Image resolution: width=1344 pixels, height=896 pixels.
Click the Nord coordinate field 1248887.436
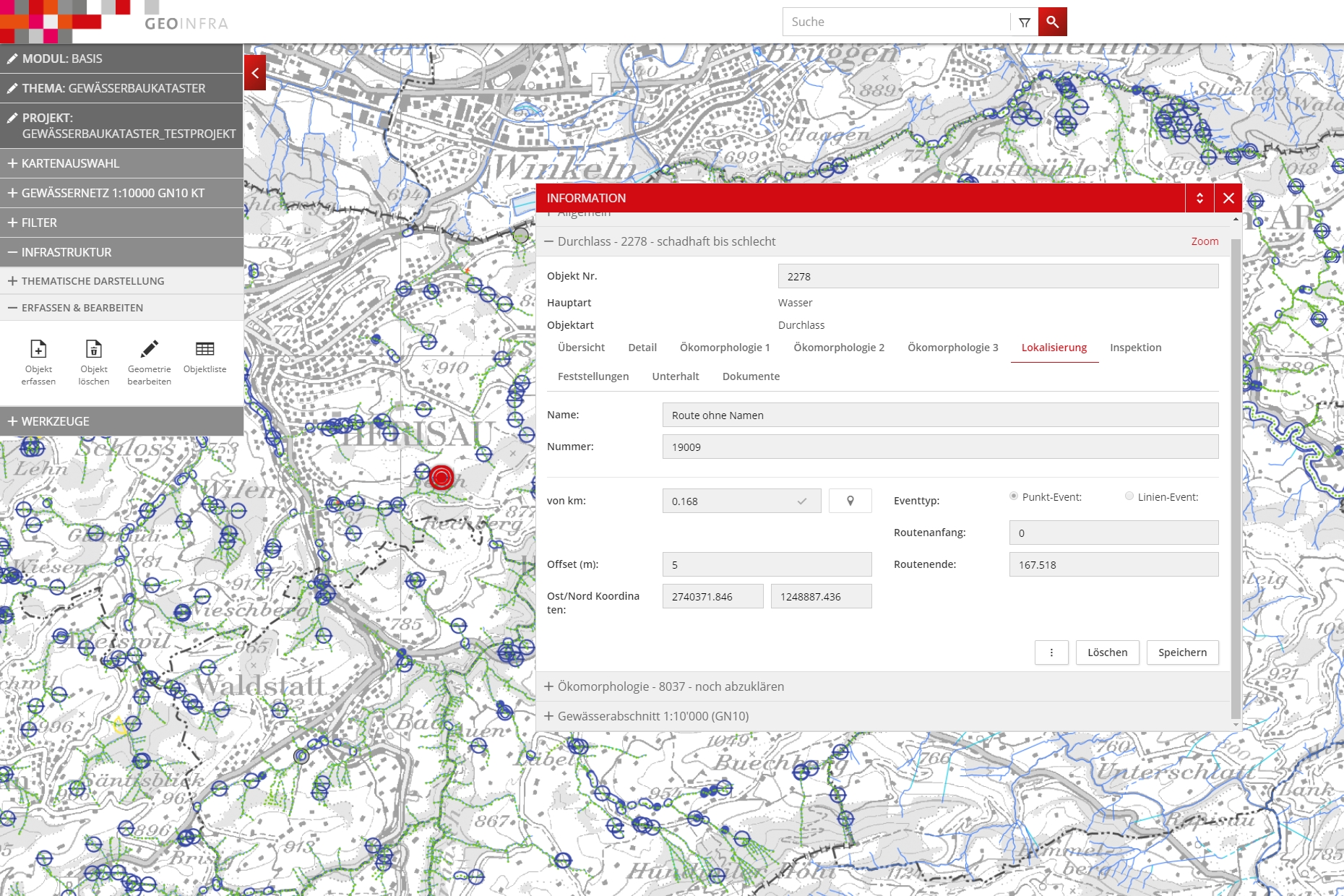pyautogui.click(x=821, y=596)
